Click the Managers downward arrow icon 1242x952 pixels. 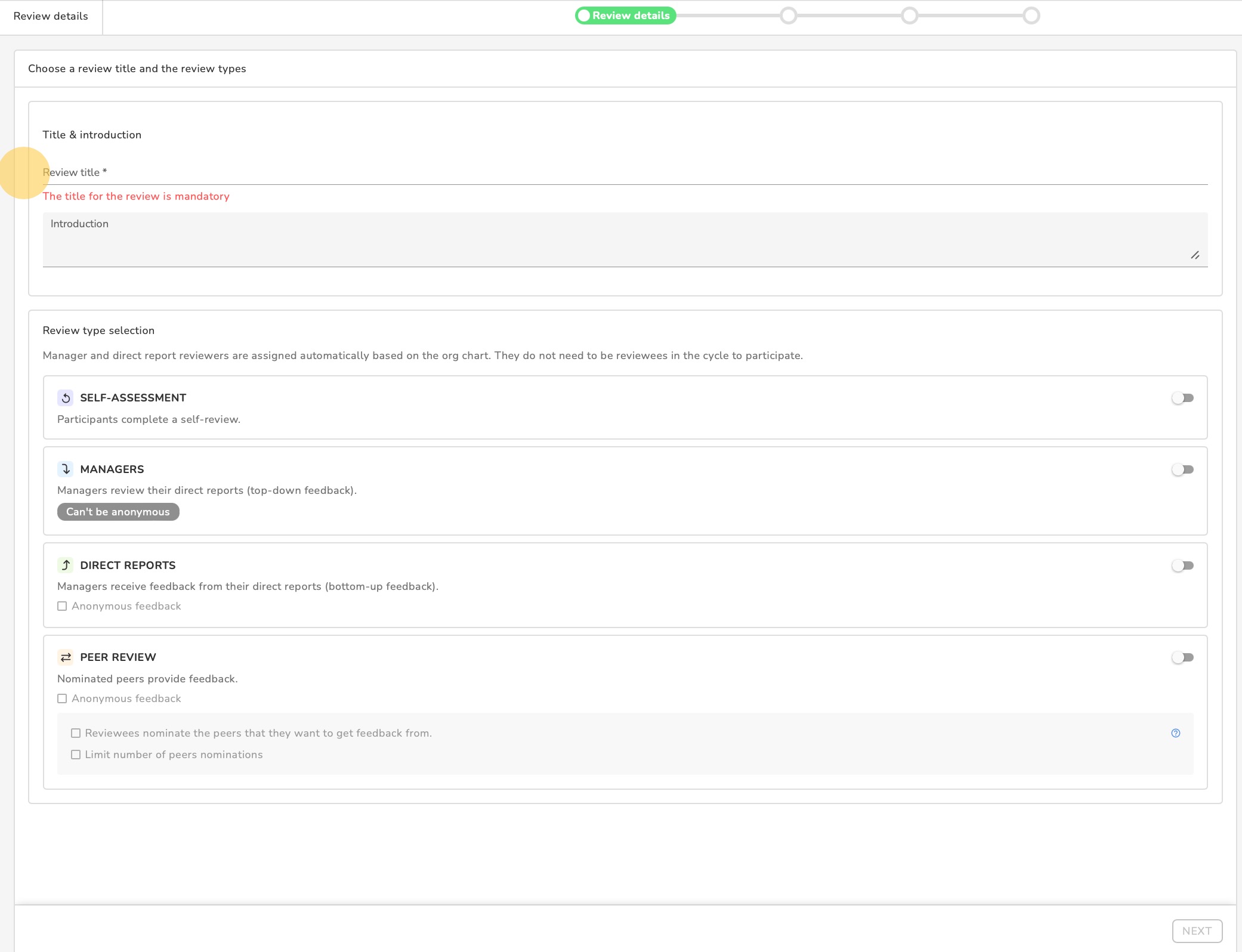(66, 469)
